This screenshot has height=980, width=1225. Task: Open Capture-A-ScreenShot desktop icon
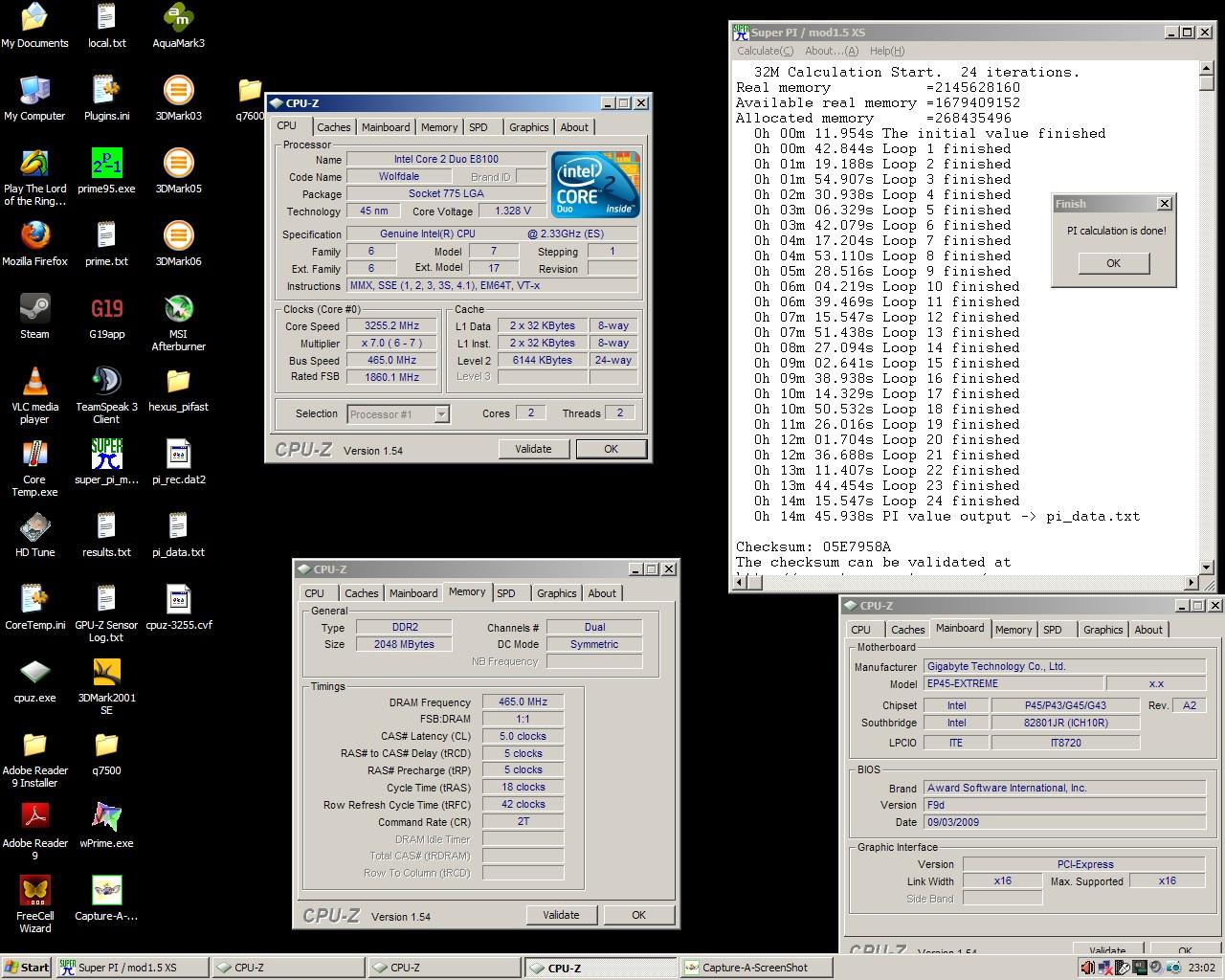click(106, 899)
